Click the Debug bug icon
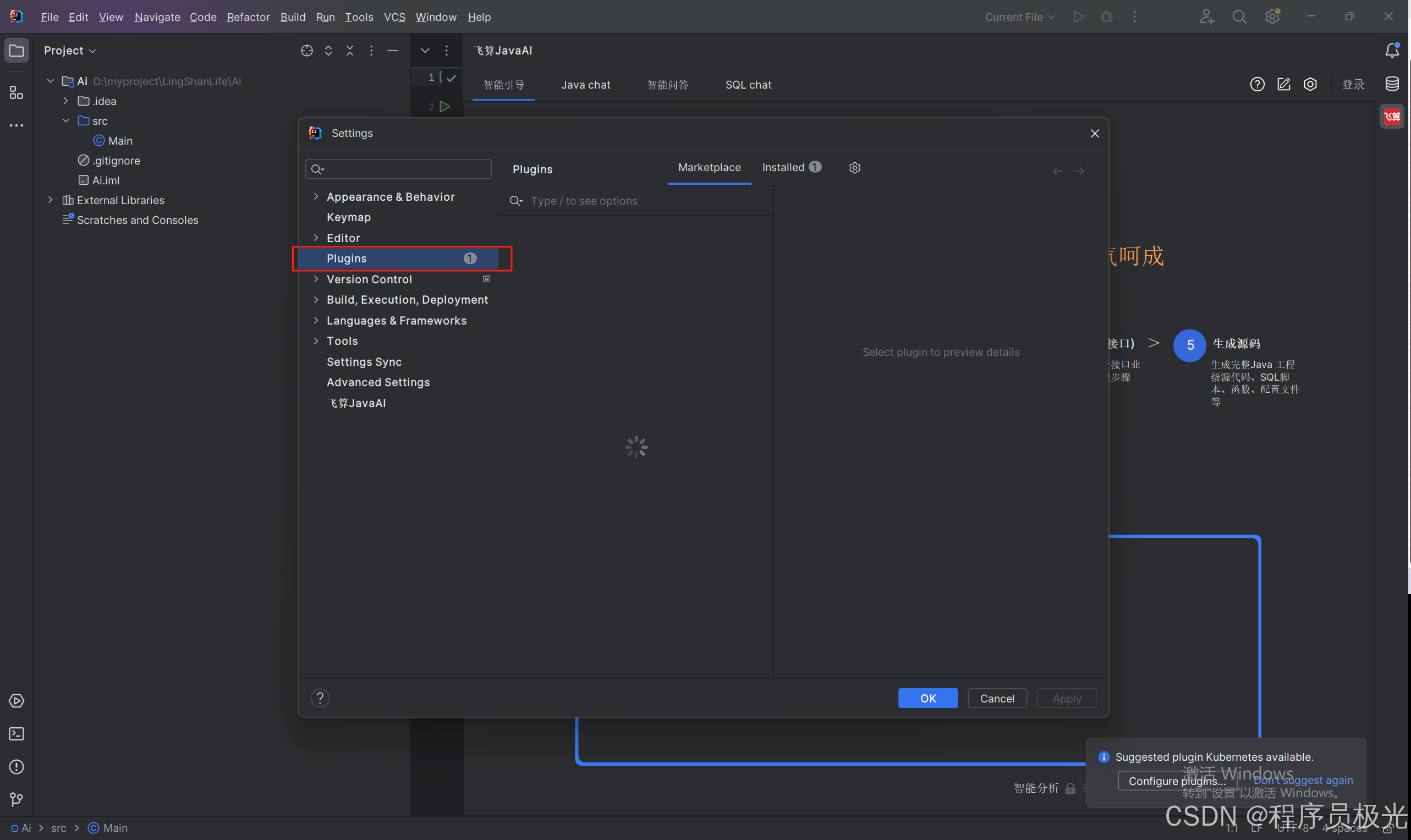The image size is (1411, 840). tap(1106, 17)
